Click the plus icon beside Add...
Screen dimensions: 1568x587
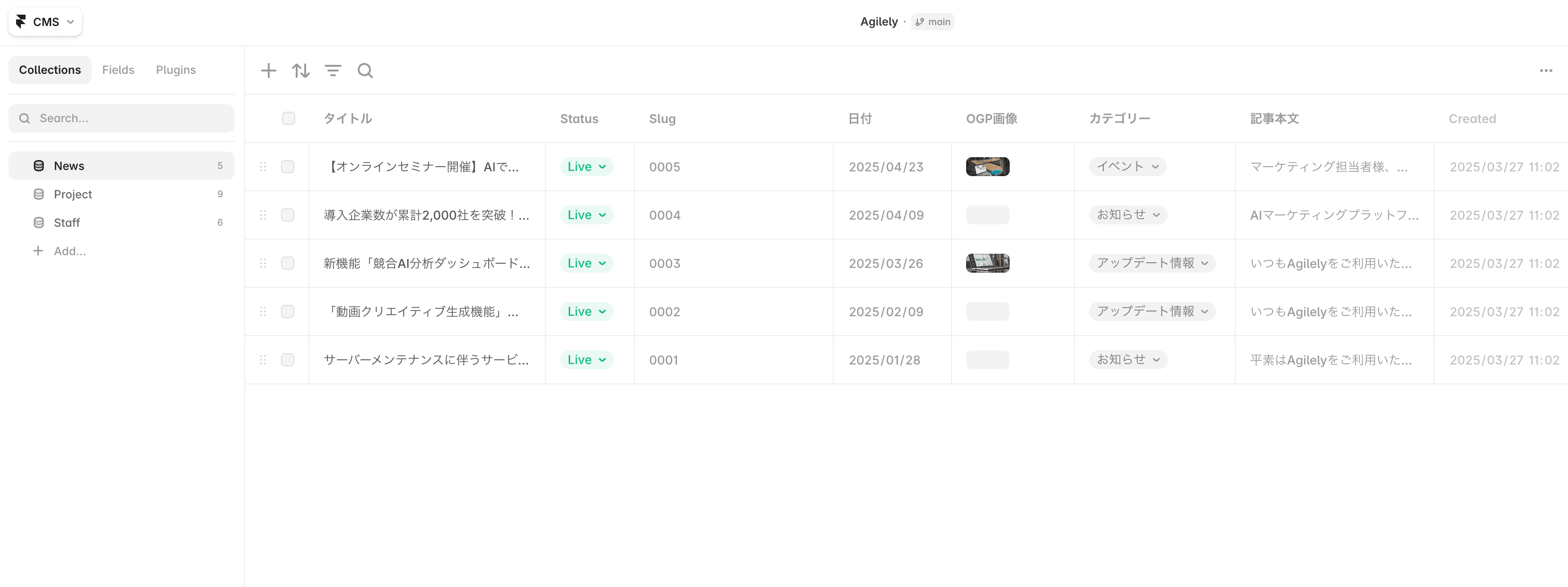tap(38, 251)
